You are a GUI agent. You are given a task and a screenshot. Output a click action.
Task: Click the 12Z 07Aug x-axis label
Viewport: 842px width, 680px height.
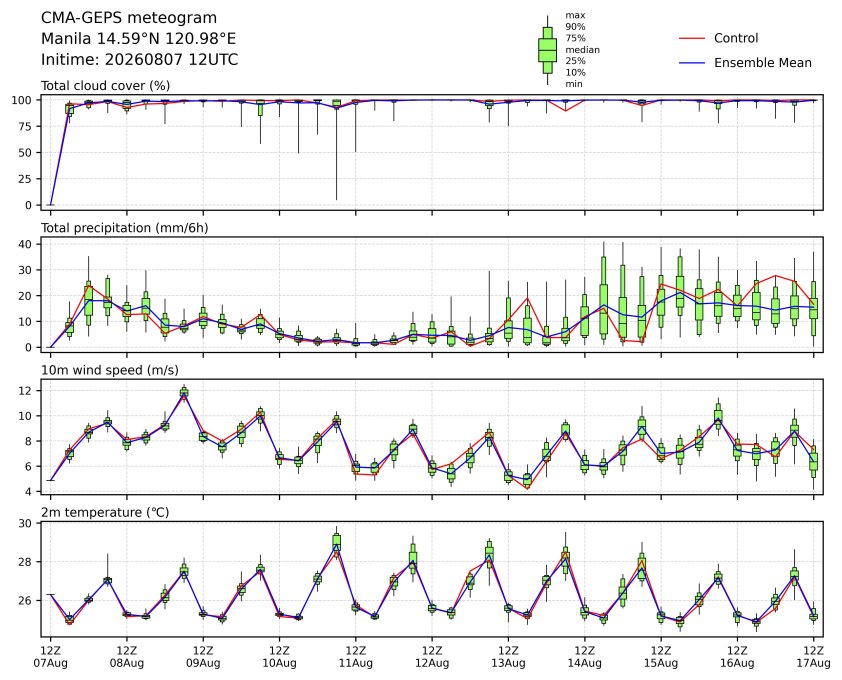tap(50, 656)
